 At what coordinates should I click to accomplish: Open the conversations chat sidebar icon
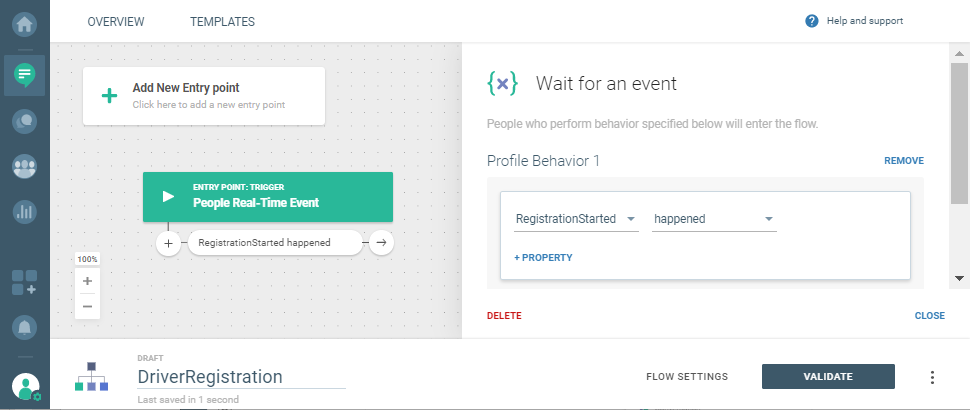coord(24,121)
